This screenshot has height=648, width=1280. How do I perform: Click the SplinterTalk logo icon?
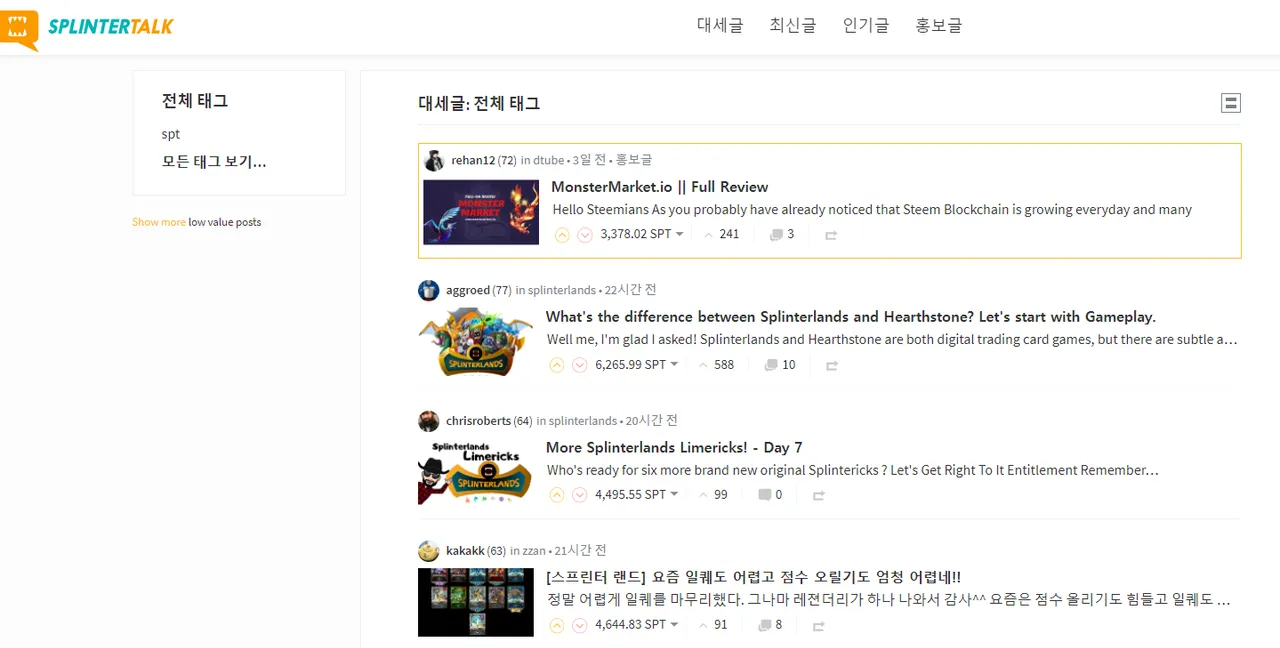(20, 29)
